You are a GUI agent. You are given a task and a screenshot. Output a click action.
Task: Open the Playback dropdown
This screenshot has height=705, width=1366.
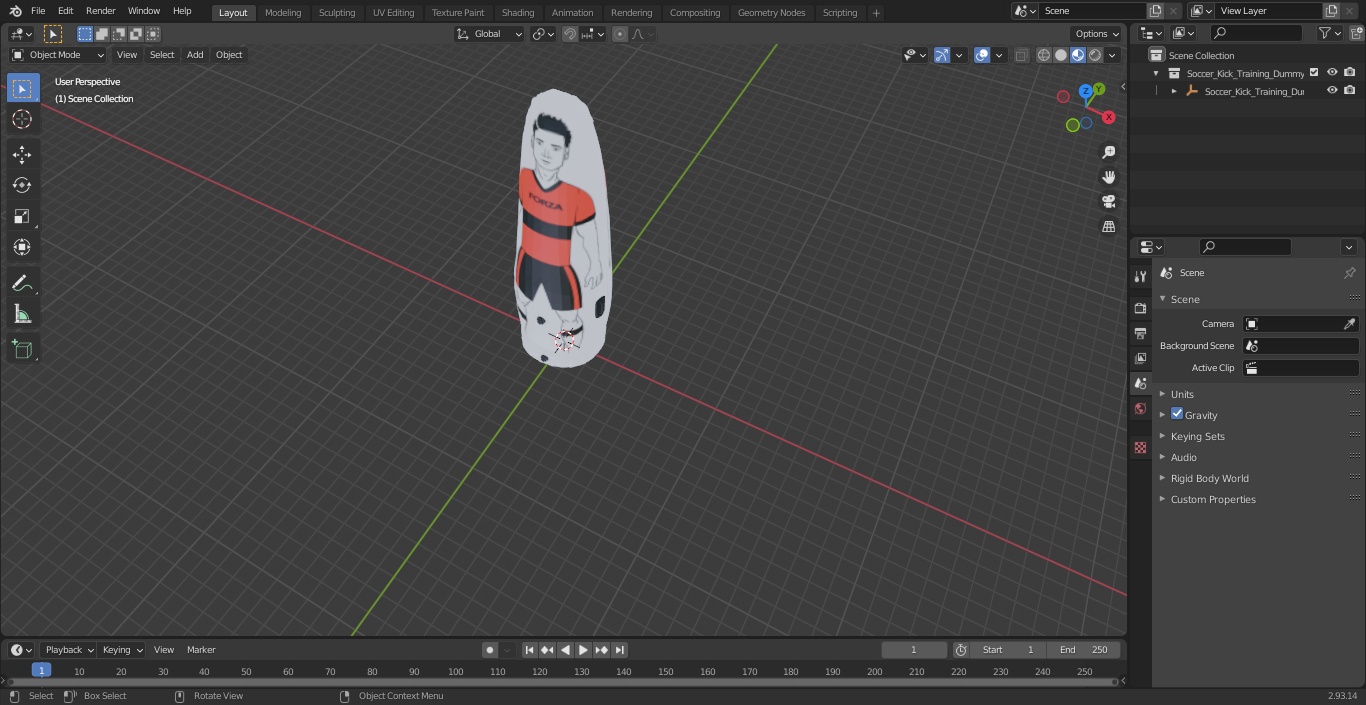pos(69,650)
